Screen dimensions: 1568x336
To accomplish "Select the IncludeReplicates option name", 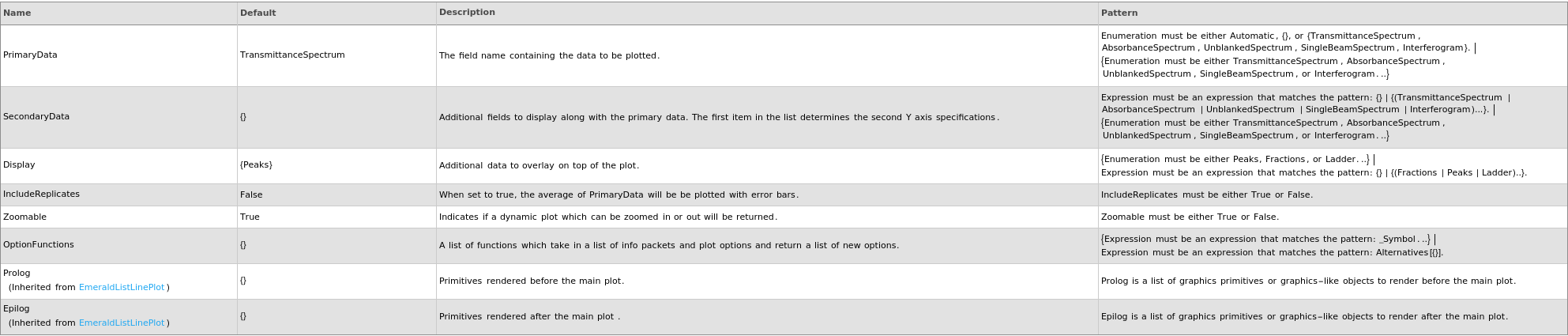I will click(x=41, y=194).
